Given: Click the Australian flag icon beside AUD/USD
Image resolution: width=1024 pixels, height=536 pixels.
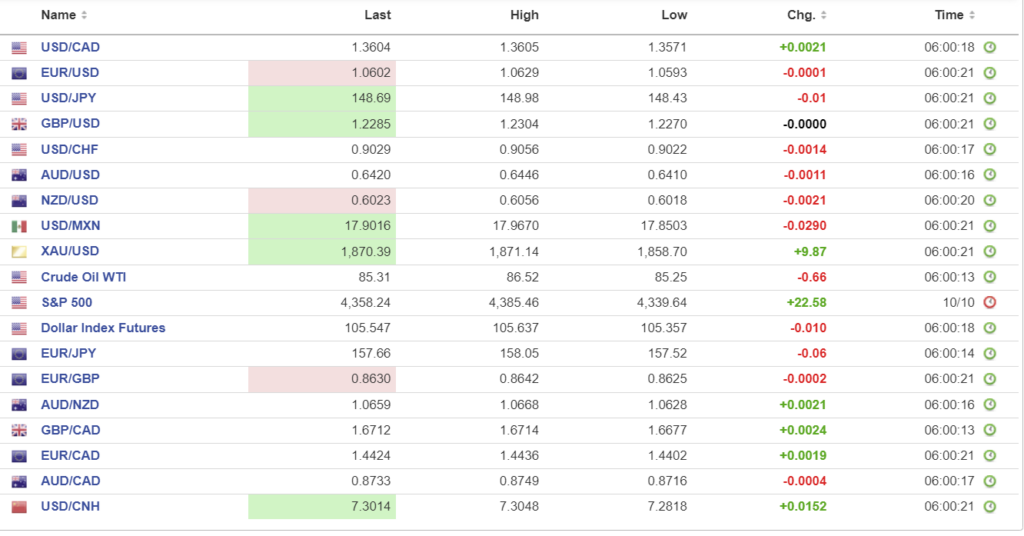Looking at the screenshot, I should tap(19, 175).
